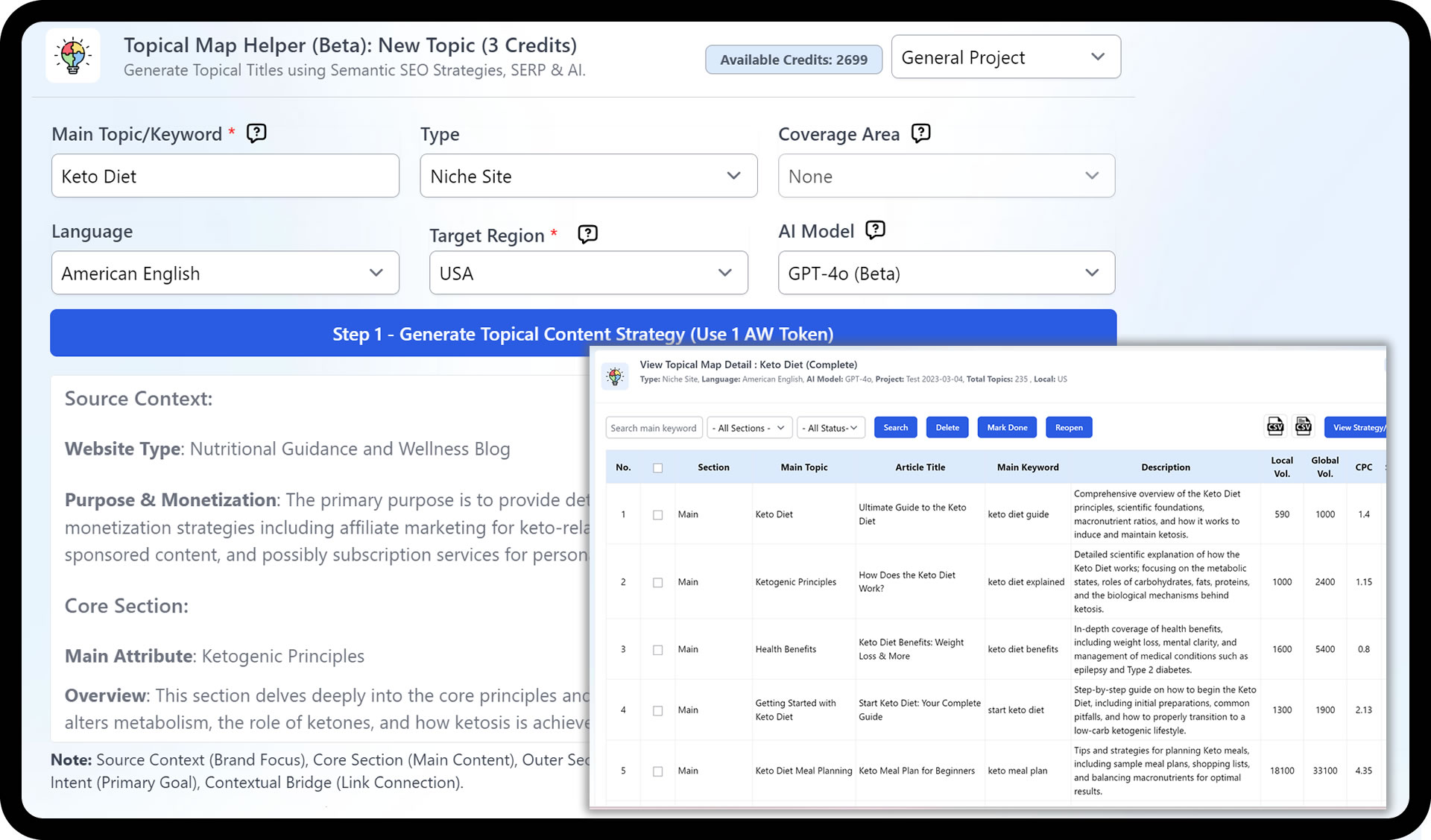Export plain CSV of the topical map
Image resolution: width=1431 pixels, height=840 pixels.
1274,426
